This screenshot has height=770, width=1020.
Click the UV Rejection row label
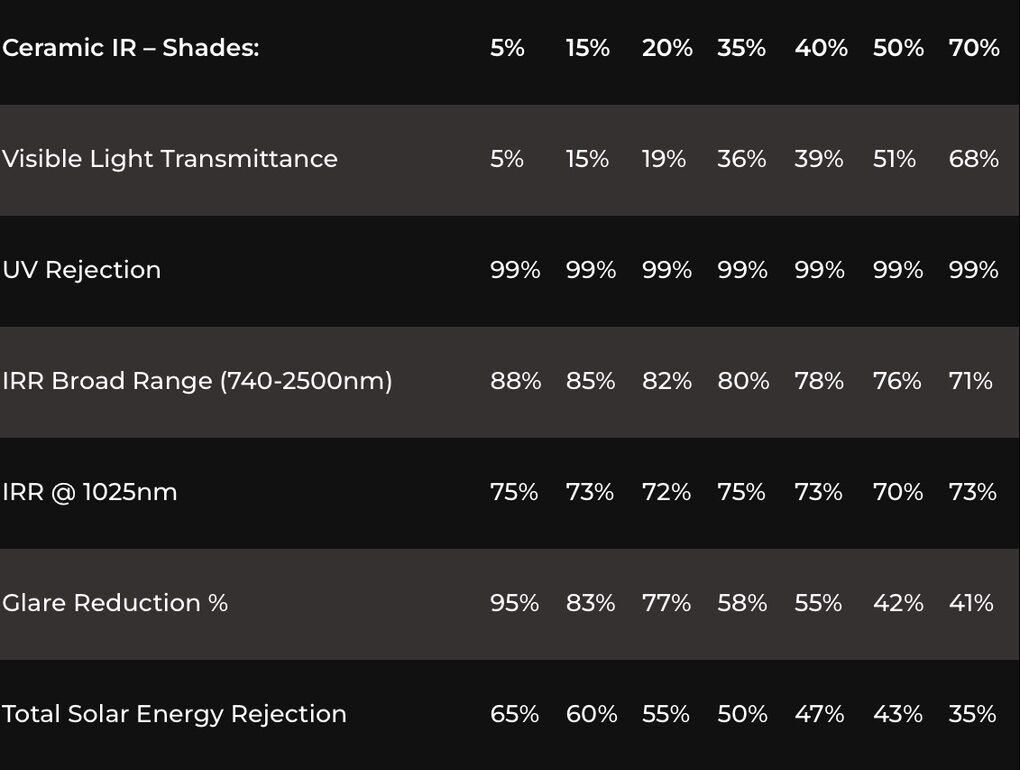pos(81,270)
